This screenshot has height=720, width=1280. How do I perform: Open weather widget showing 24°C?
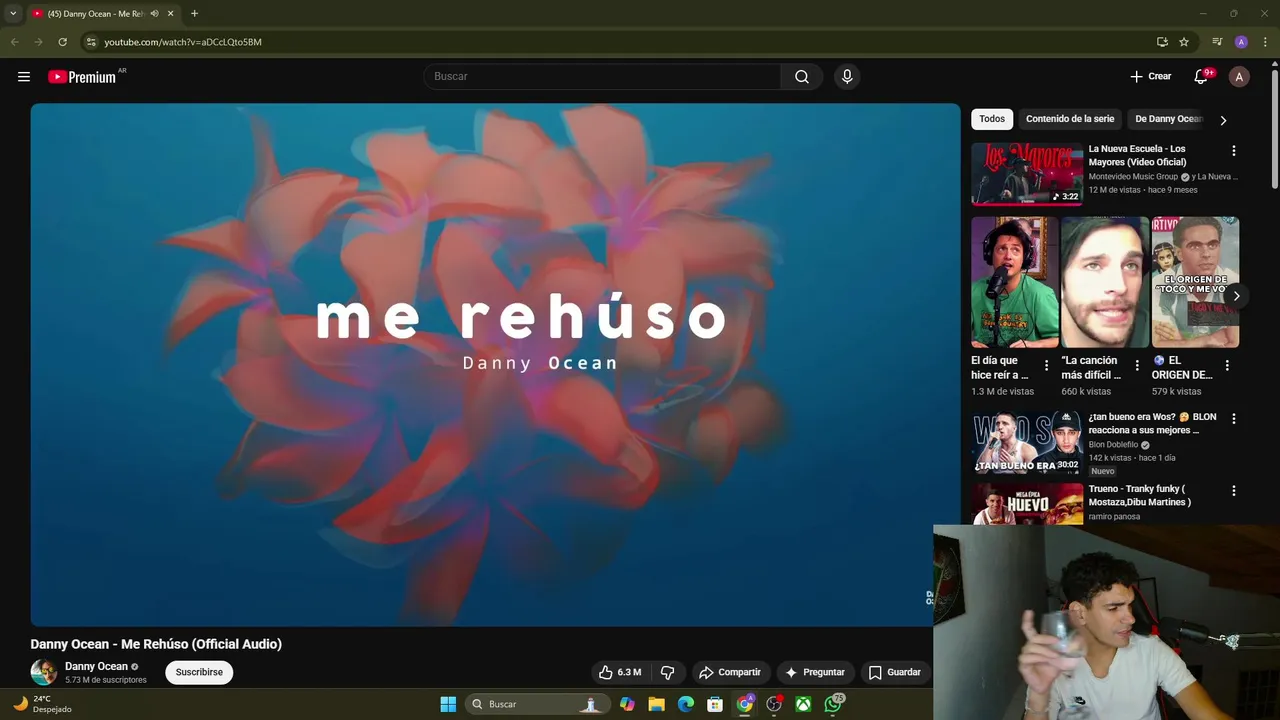click(x=42, y=704)
